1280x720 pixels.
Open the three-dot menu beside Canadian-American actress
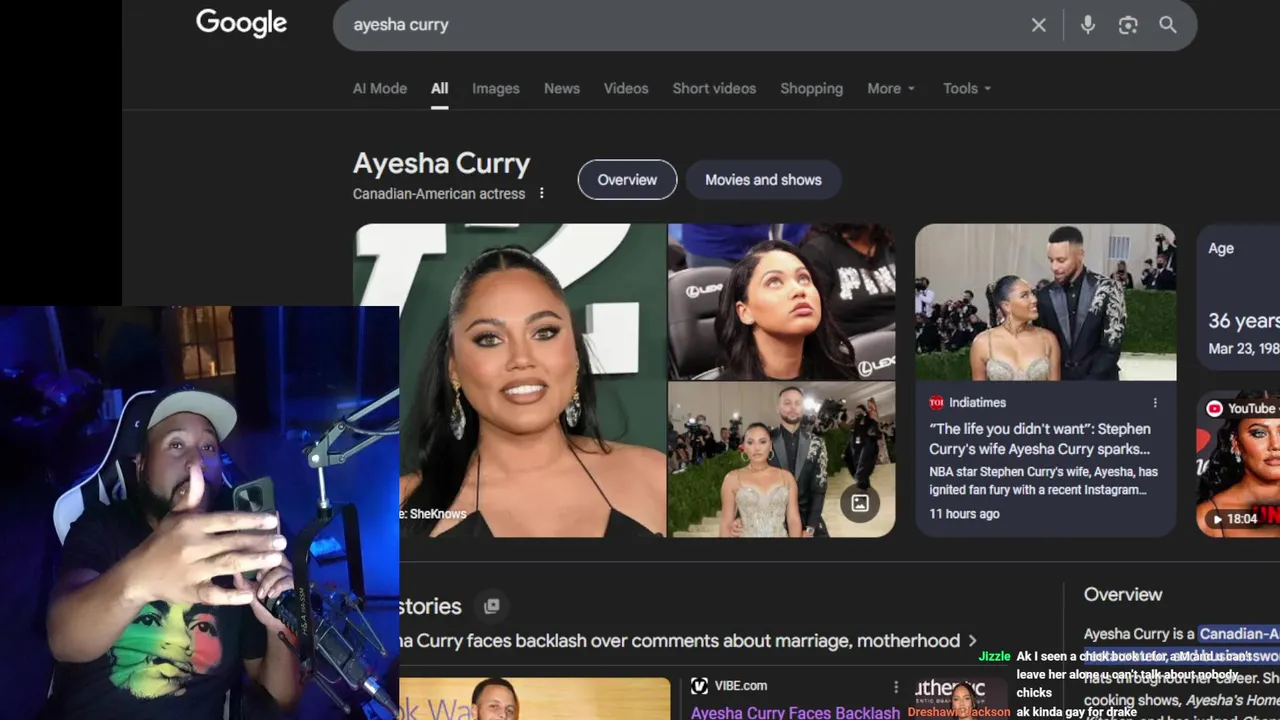(542, 193)
